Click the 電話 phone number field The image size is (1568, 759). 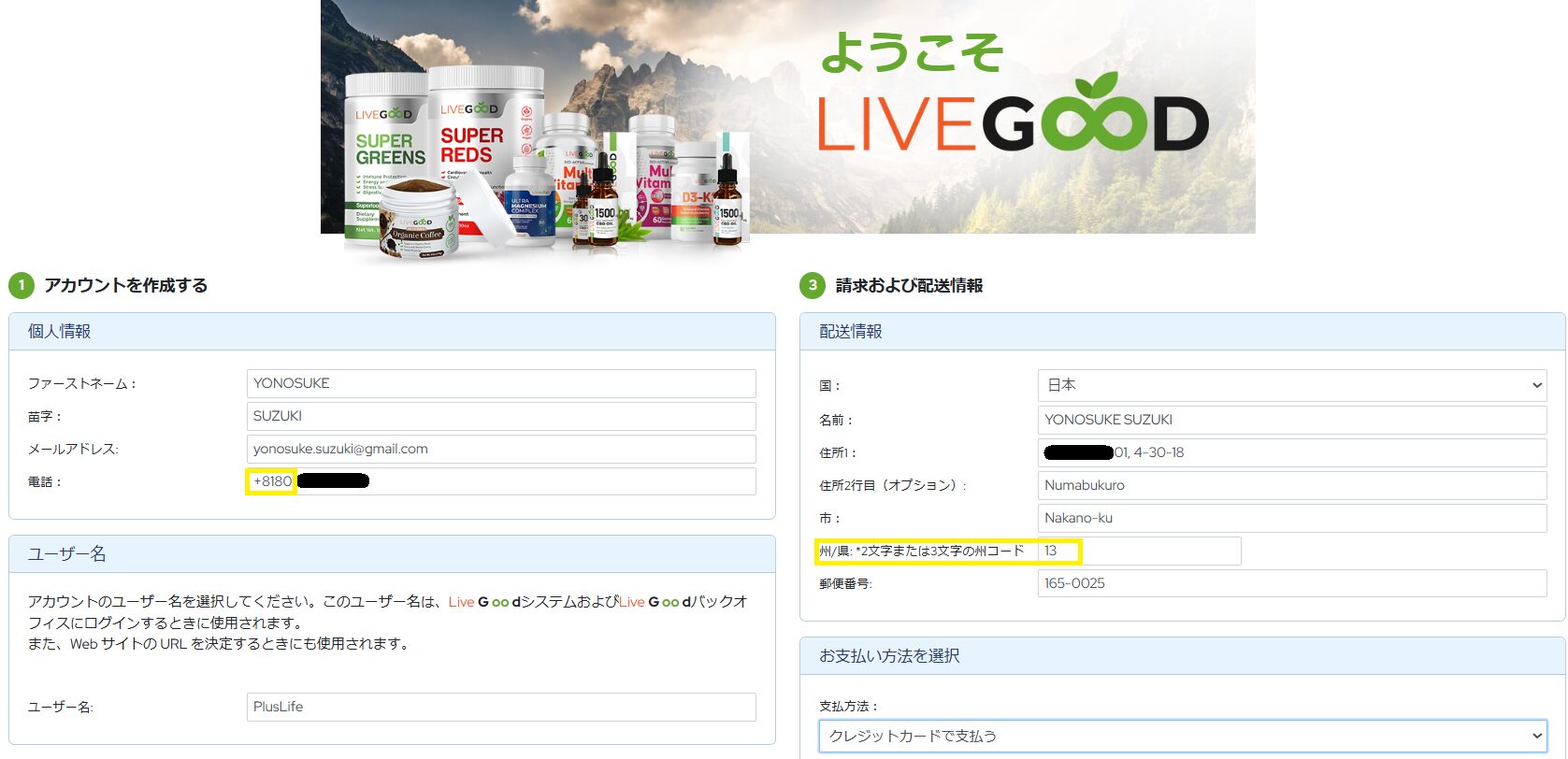[501, 481]
